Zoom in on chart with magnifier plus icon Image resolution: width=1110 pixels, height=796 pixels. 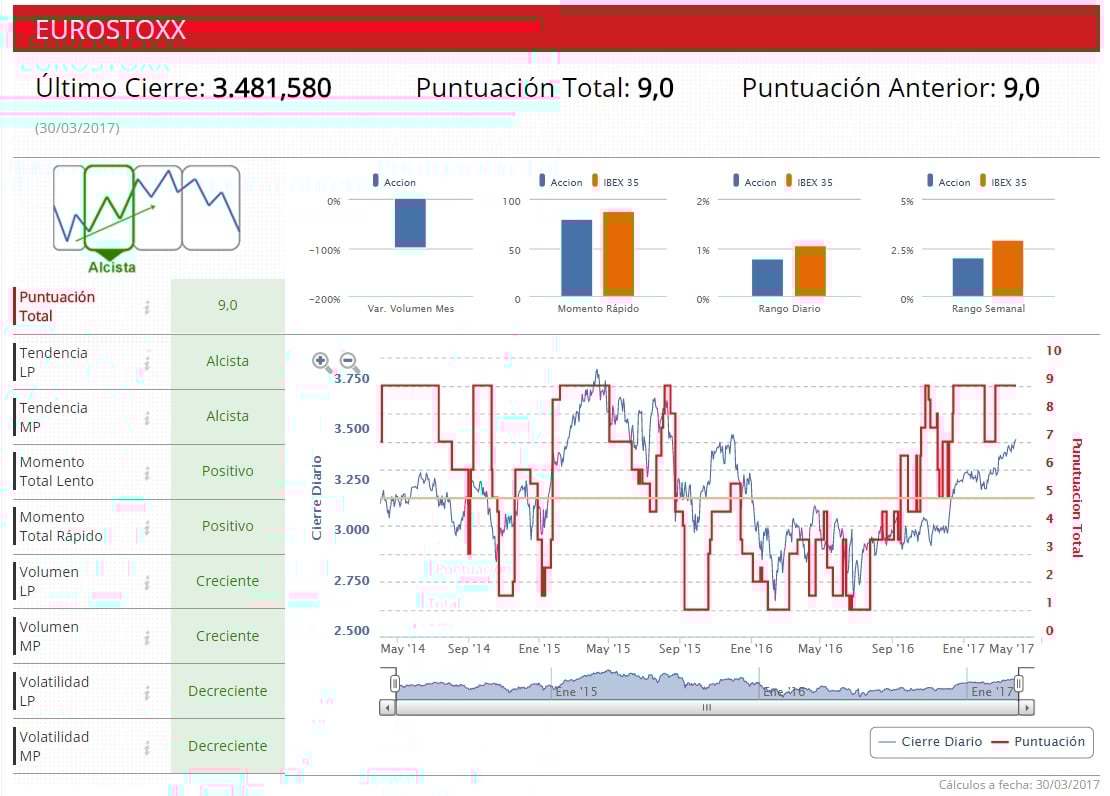(321, 362)
